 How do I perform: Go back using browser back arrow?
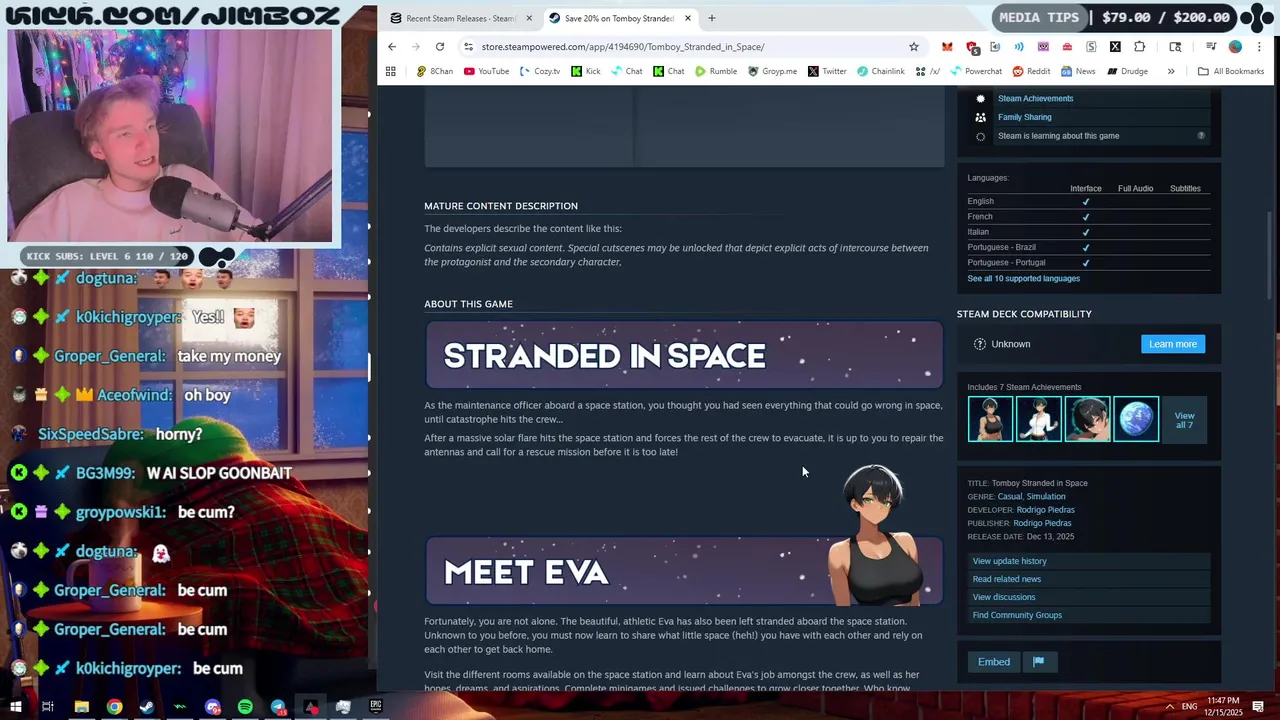(392, 47)
